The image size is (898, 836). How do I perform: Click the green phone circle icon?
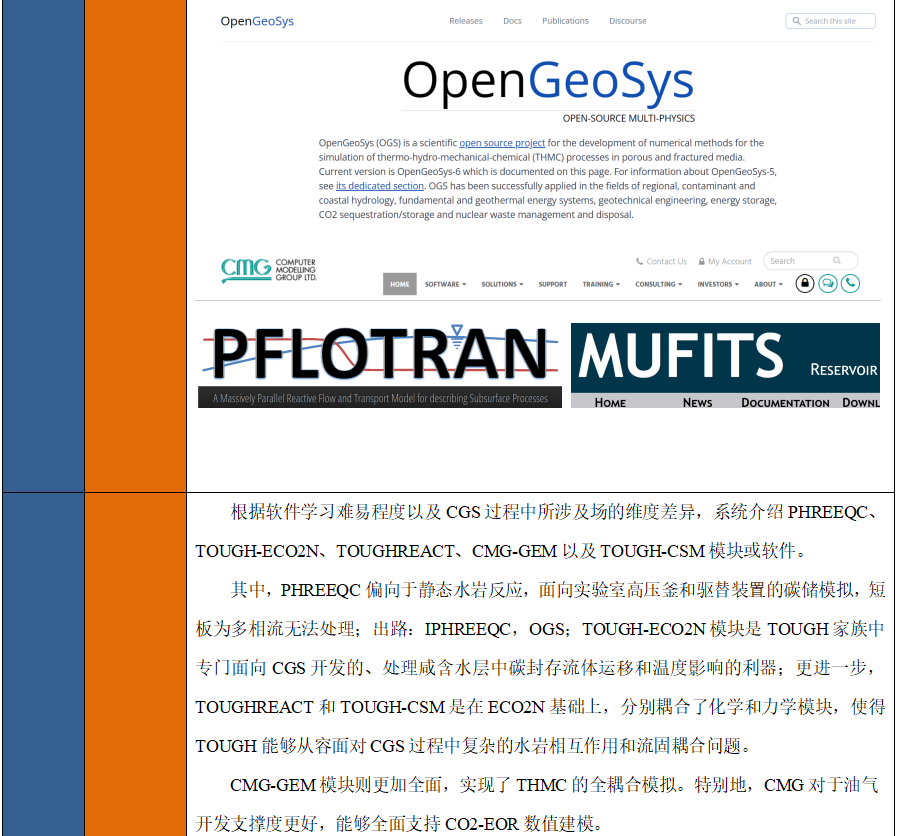pos(850,283)
